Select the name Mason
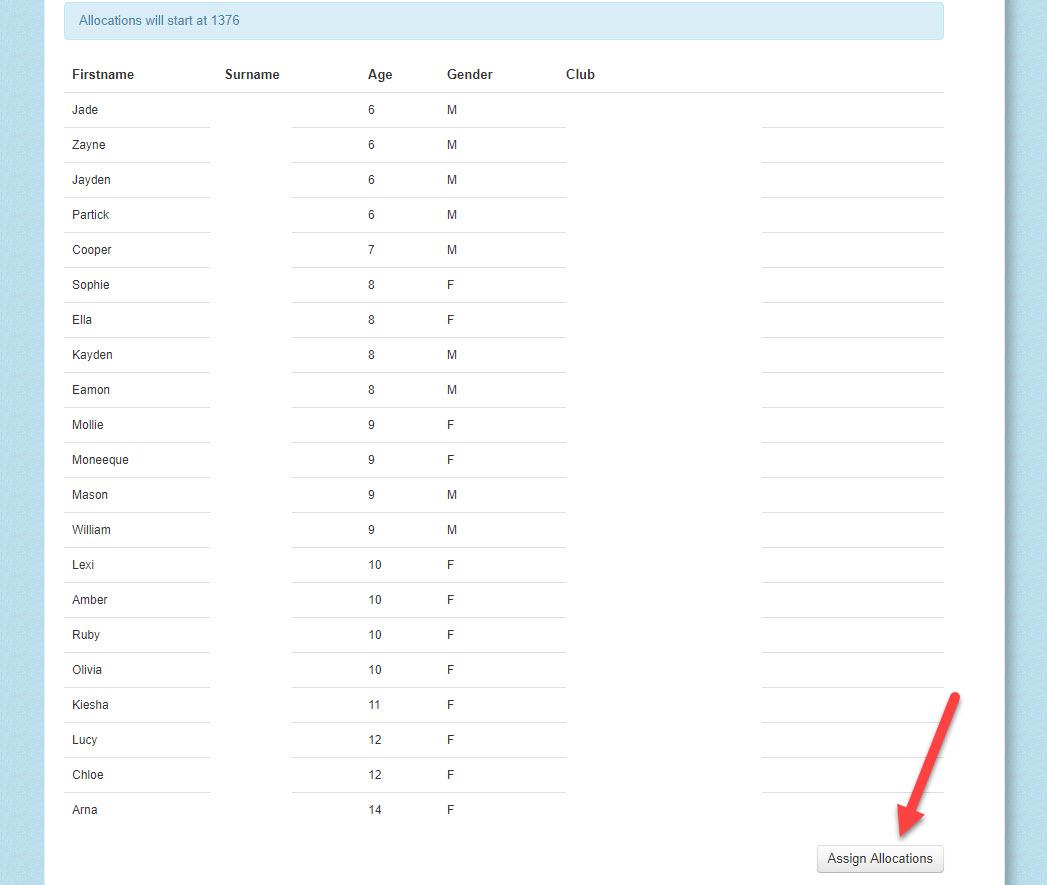Viewport: 1047px width, 885px height. [90, 494]
